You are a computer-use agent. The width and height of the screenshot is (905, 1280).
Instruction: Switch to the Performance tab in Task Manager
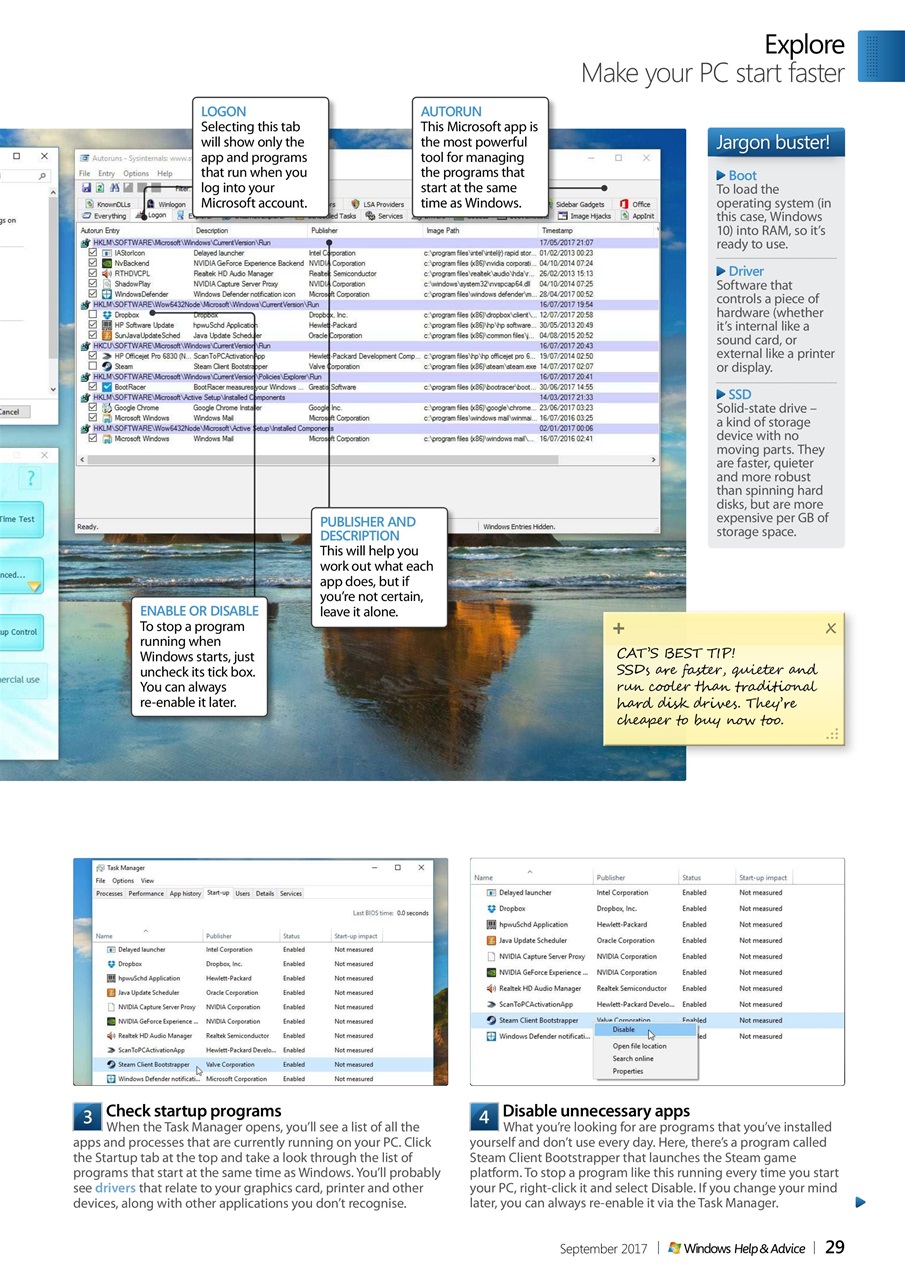tap(146, 893)
